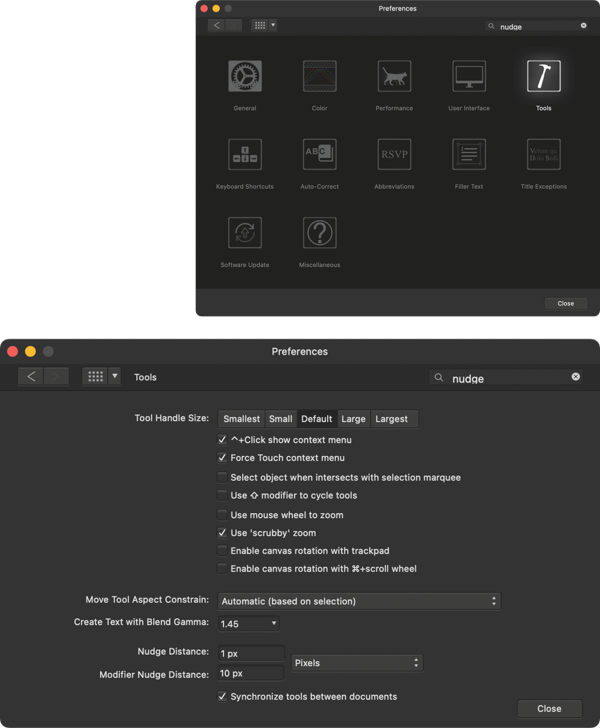
Task: Toggle ^+Click show context menu
Action: click(222, 440)
